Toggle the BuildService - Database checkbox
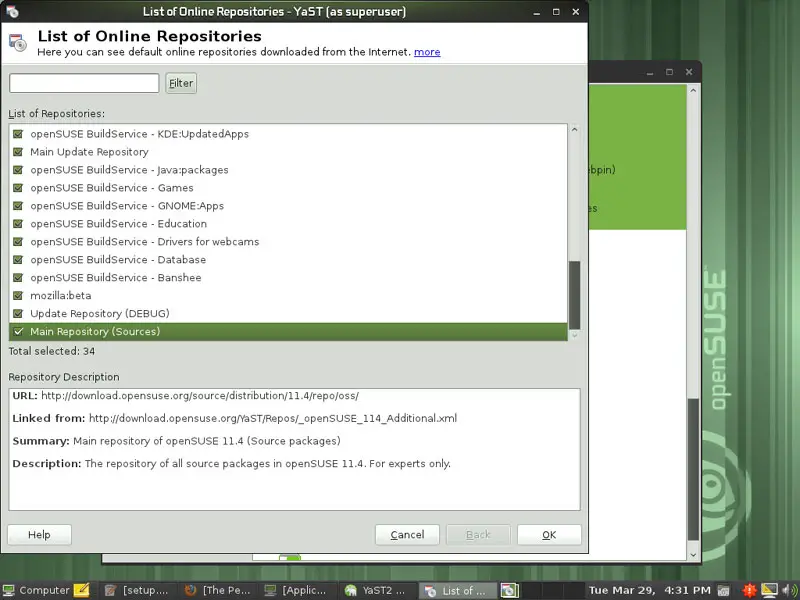Screen dimensions: 800x600 tap(18, 260)
